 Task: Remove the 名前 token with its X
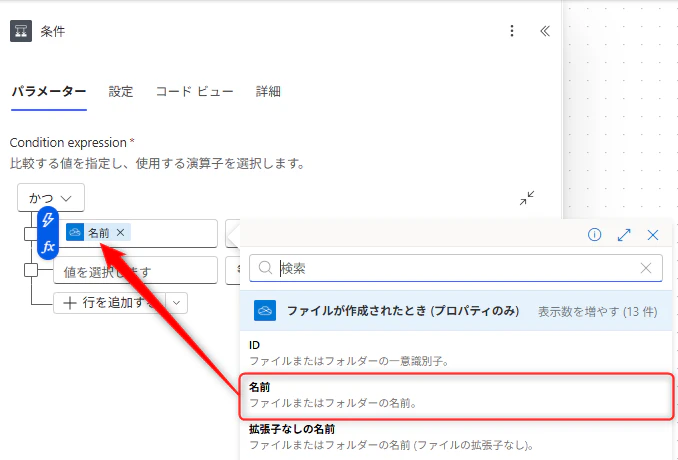(x=121, y=233)
